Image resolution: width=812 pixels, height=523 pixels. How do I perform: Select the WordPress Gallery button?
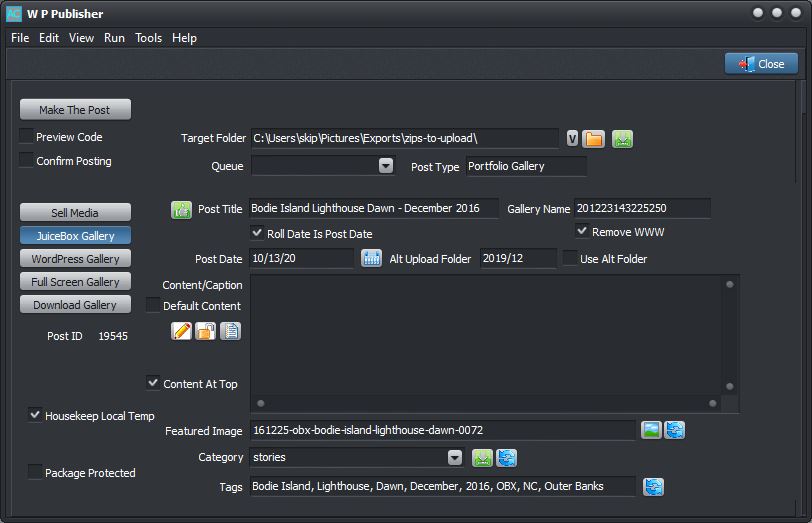(x=75, y=259)
